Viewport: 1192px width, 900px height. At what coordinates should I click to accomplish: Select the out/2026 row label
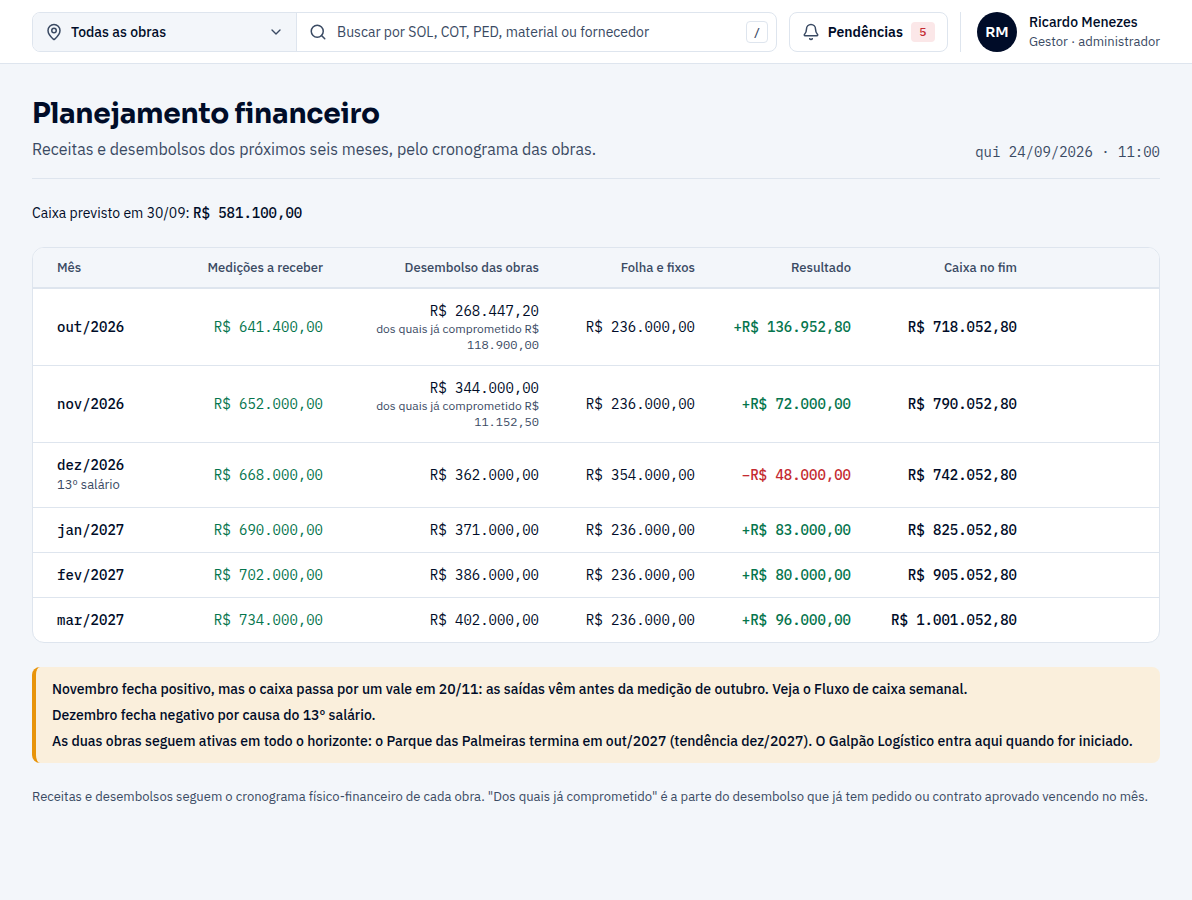coord(90,327)
